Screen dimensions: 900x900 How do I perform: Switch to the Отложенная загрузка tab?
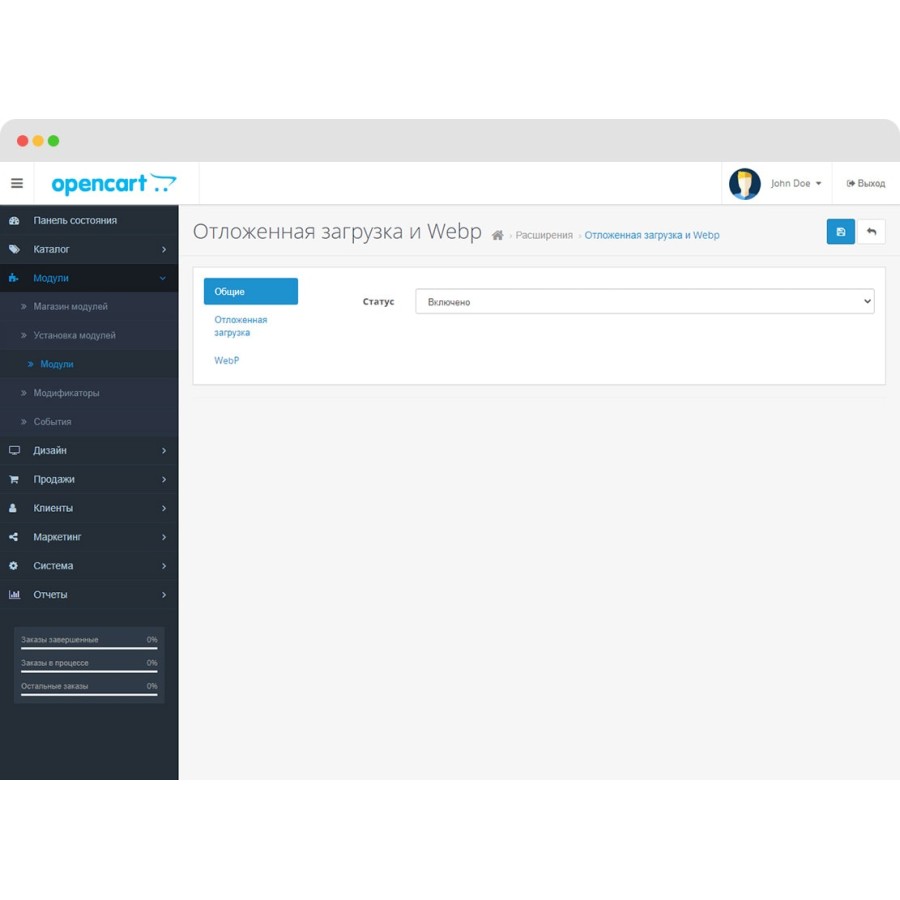240,326
